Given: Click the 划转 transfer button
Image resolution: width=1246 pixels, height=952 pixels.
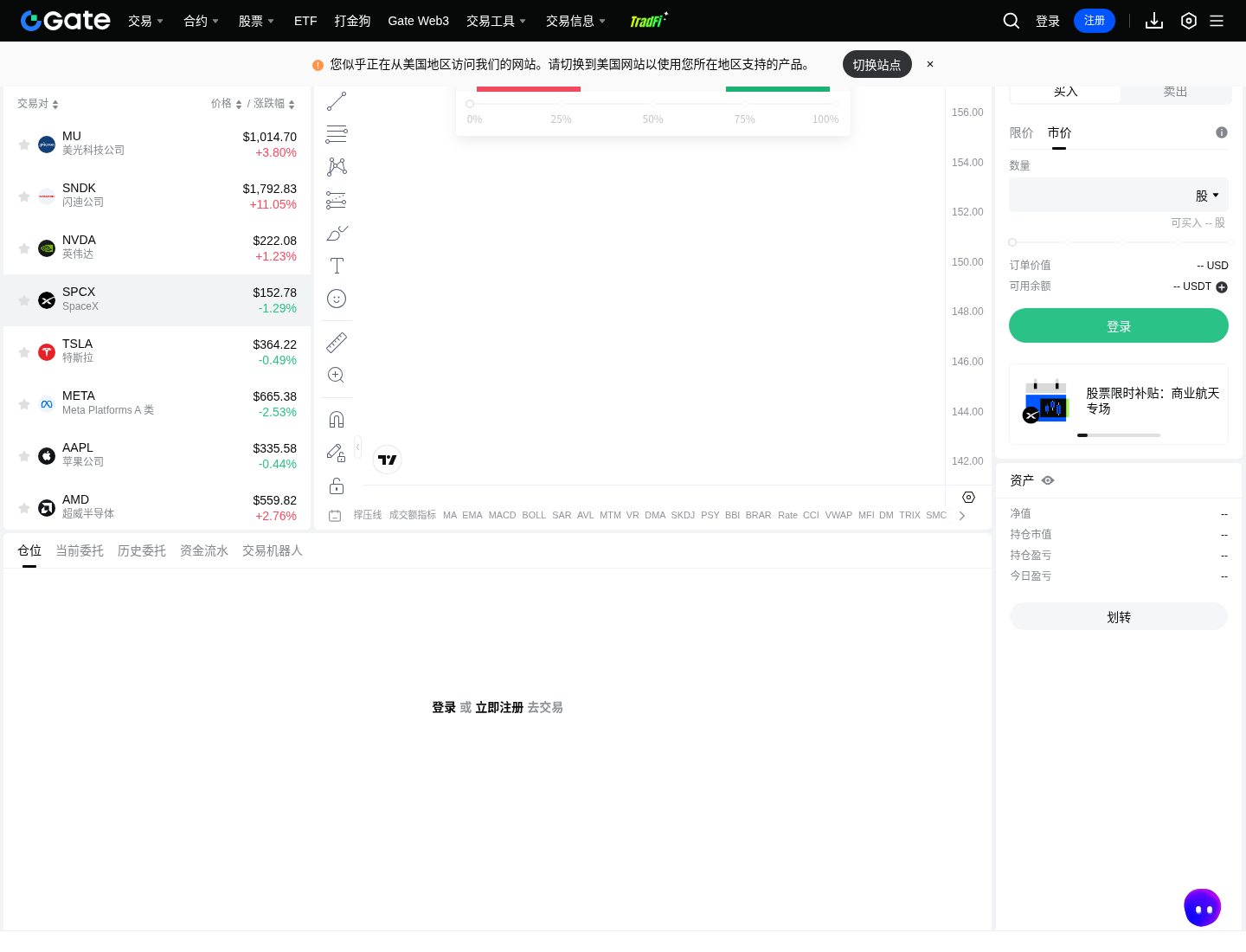Looking at the screenshot, I should (x=1119, y=616).
